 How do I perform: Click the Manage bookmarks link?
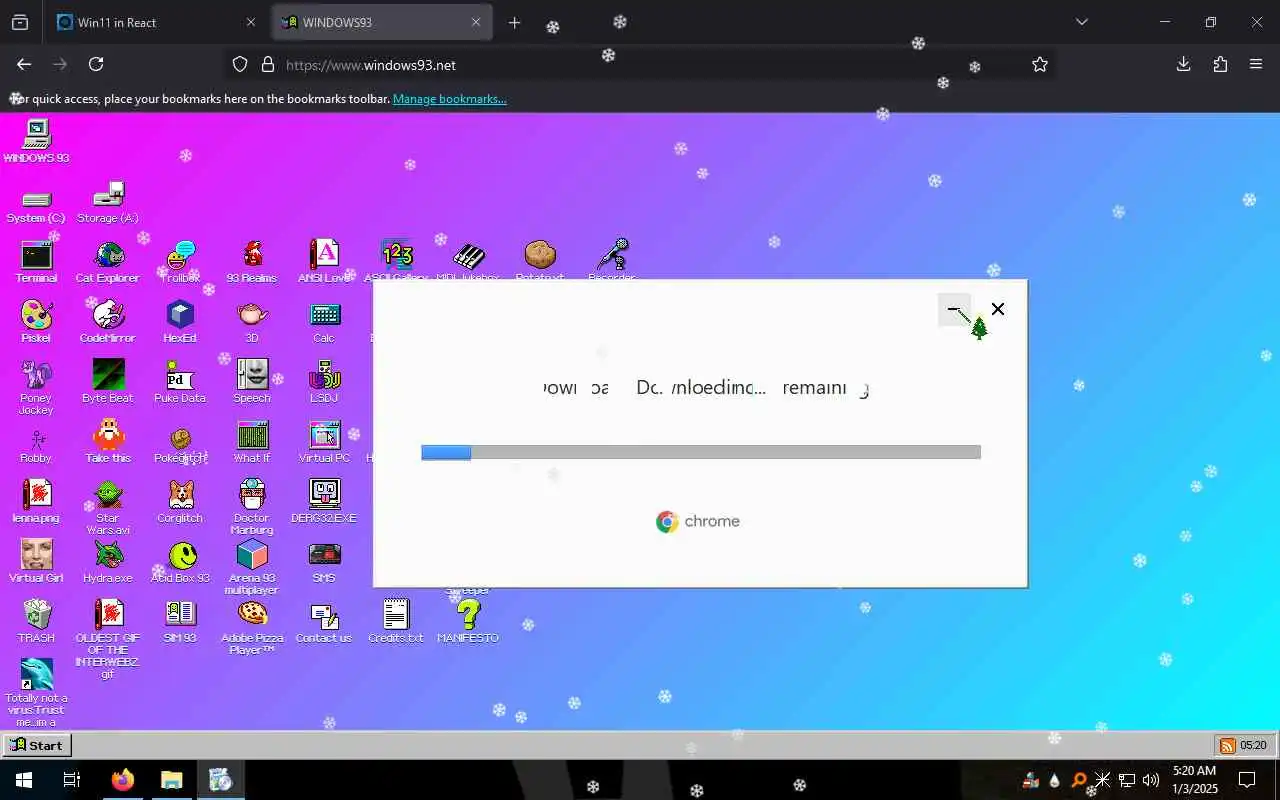449,98
